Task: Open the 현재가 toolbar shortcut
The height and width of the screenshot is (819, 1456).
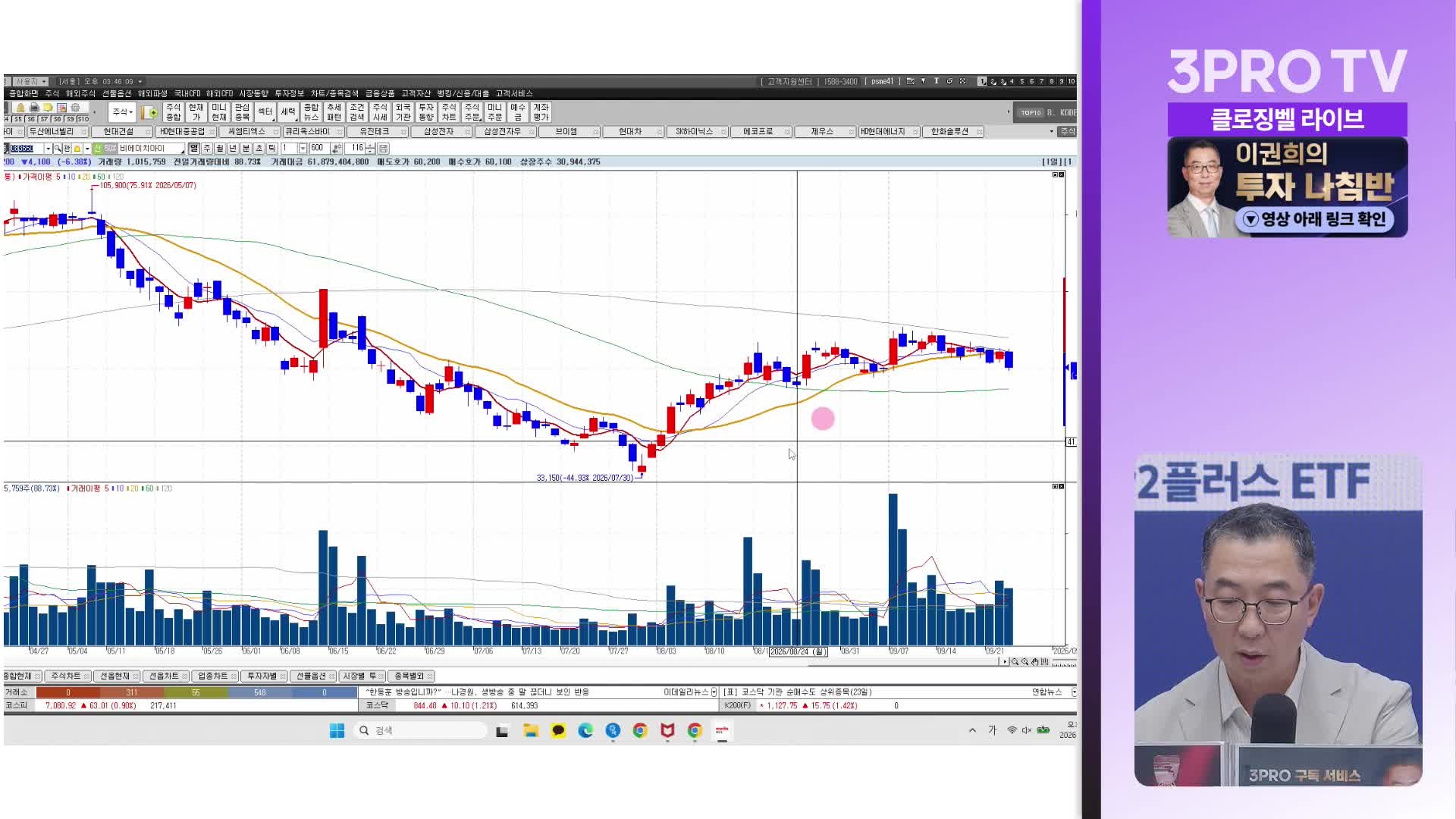Action: 196,112
